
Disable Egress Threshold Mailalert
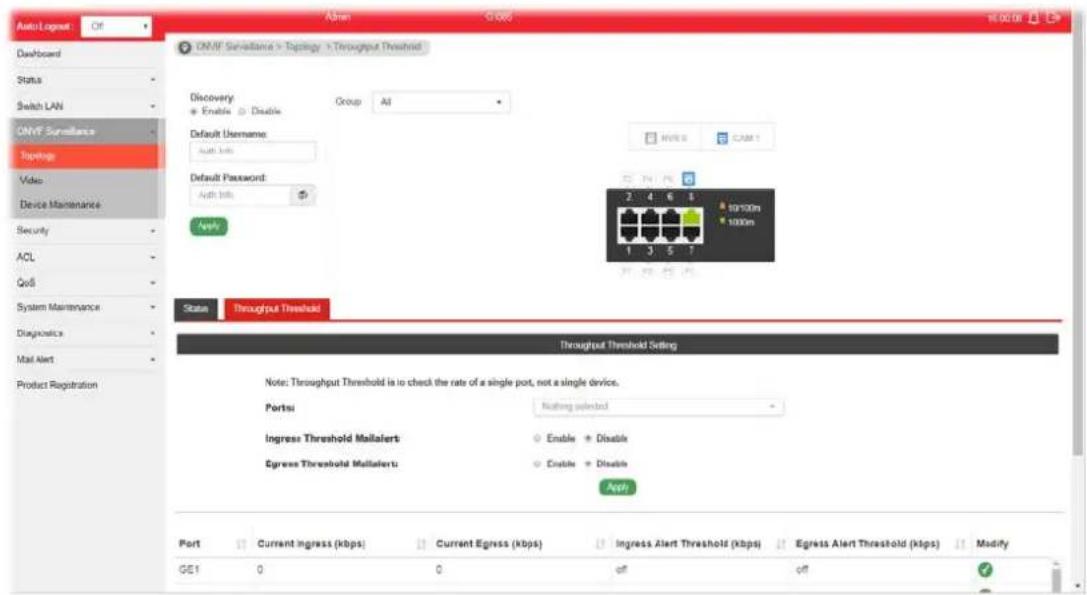click(x=588, y=464)
